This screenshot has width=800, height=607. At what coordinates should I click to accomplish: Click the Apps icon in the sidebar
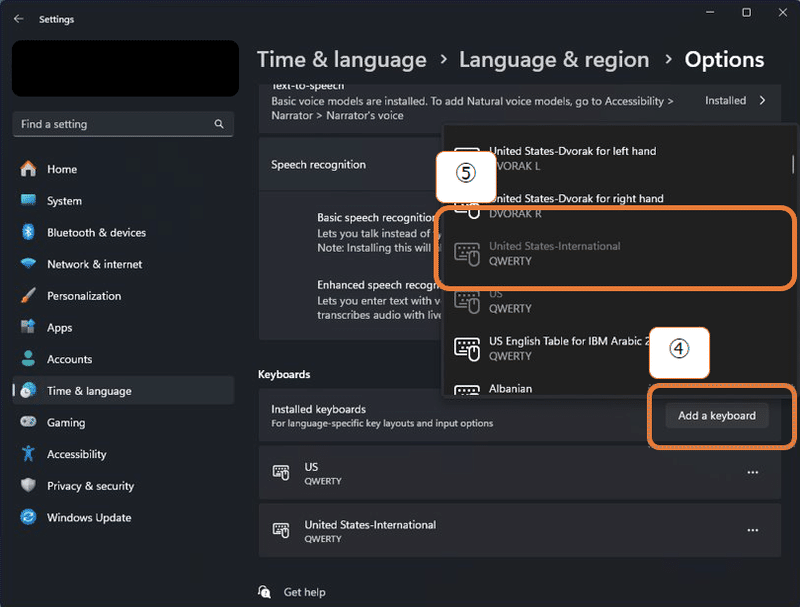pos(29,327)
